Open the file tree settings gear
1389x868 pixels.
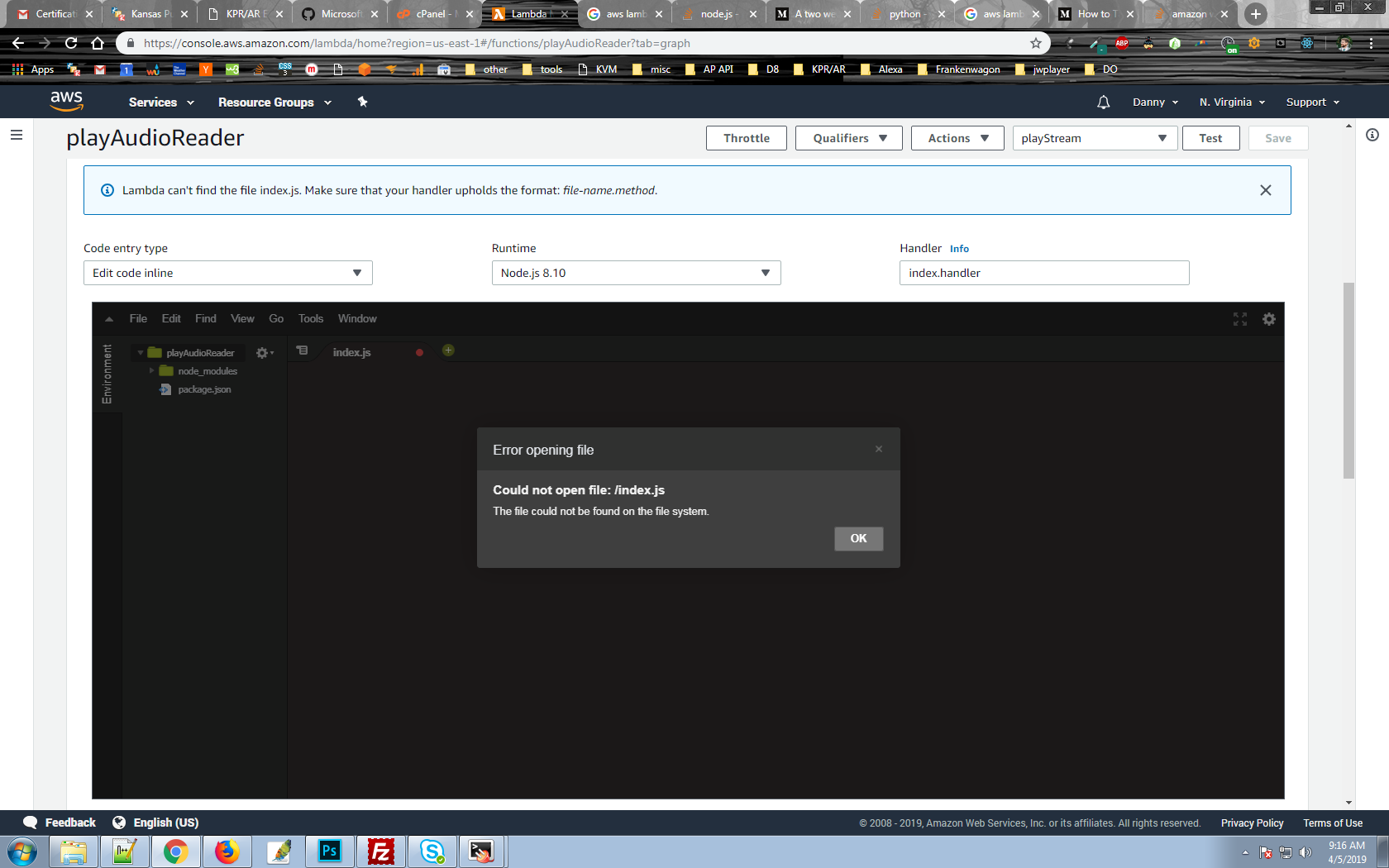264,353
